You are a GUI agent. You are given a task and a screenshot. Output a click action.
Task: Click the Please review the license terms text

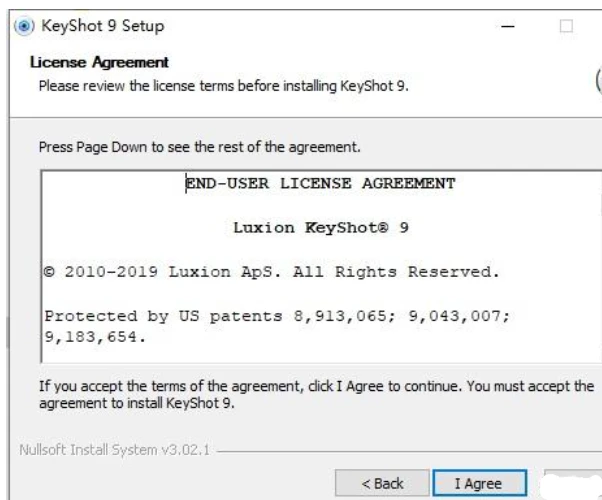pos(223,86)
